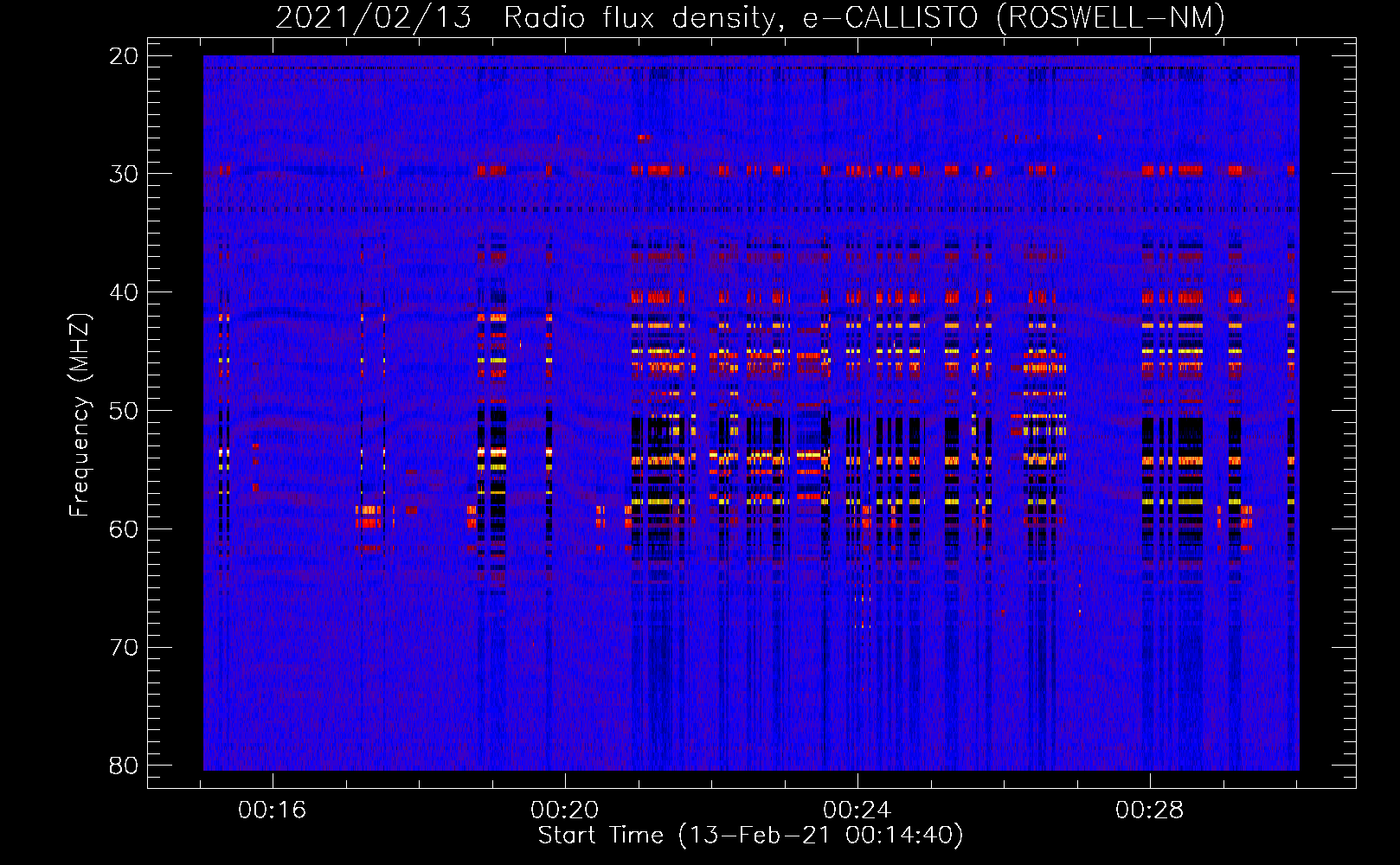Click the '00:28' time tick label
Viewport: 1400px width, 865px height.
click(1150, 811)
